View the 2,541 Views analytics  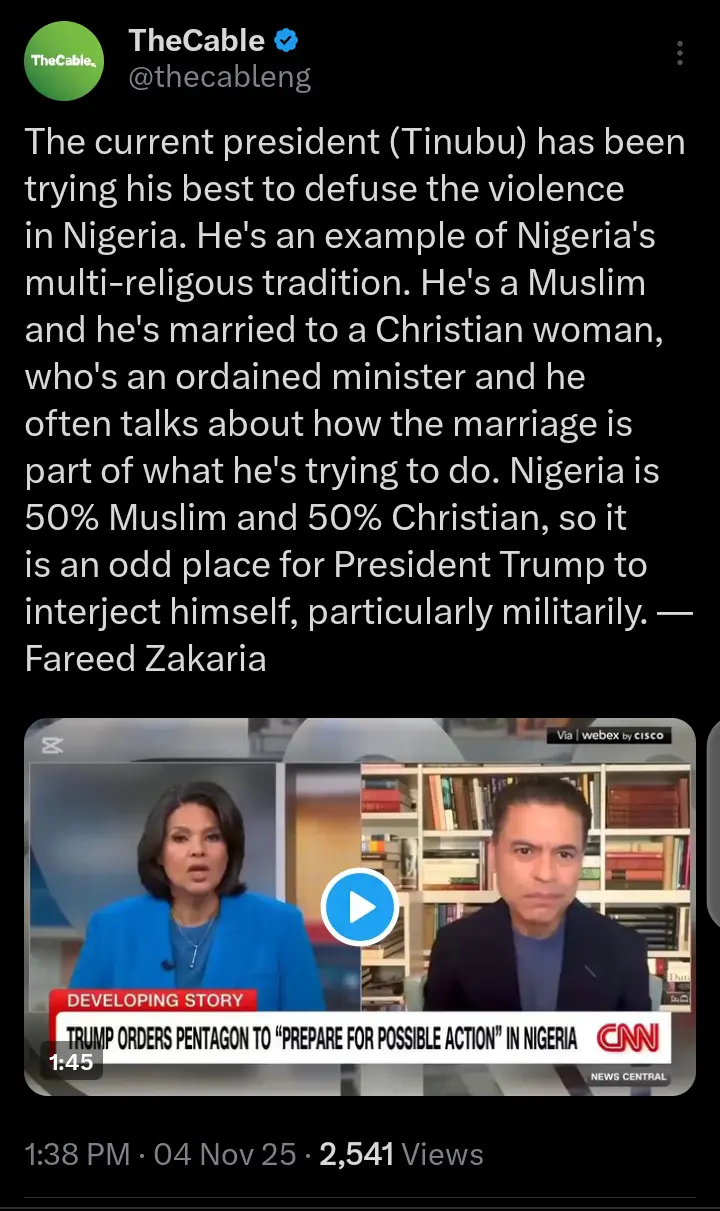point(401,1154)
